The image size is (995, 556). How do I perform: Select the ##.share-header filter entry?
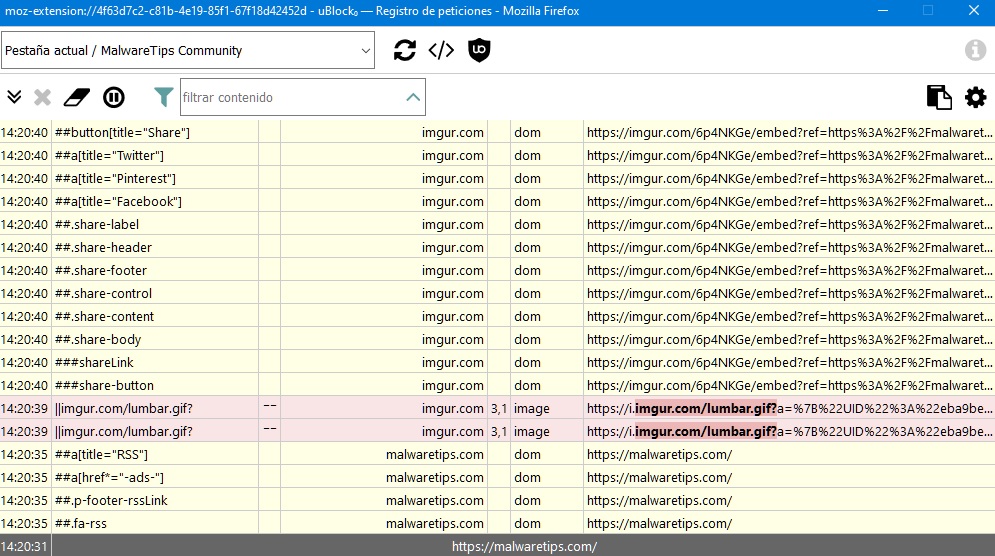pyautogui.click(x=103, y=248)
